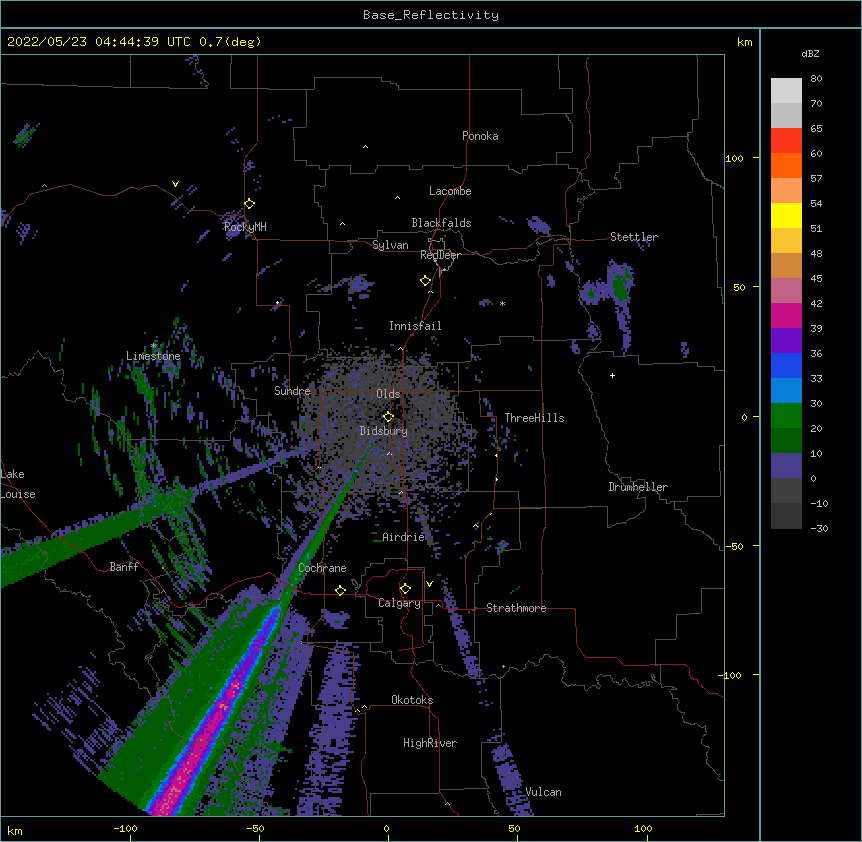Click the Innisfail town label
Viewport: 862px width, 842px height.
415,326
